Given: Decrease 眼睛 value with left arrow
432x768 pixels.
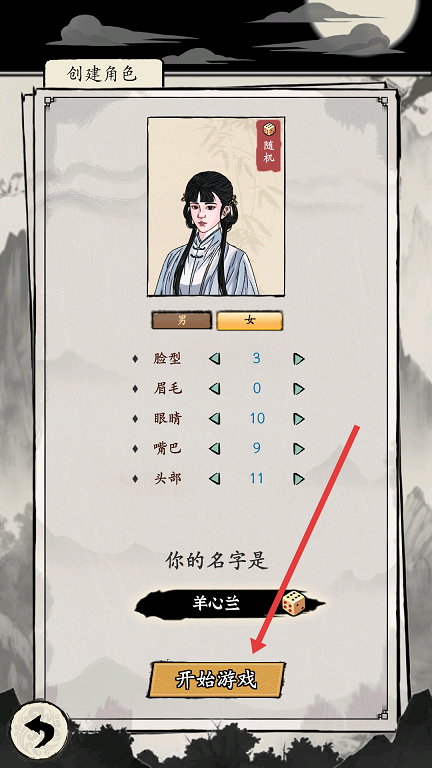Looking at the screenshot, I should 214,419.
